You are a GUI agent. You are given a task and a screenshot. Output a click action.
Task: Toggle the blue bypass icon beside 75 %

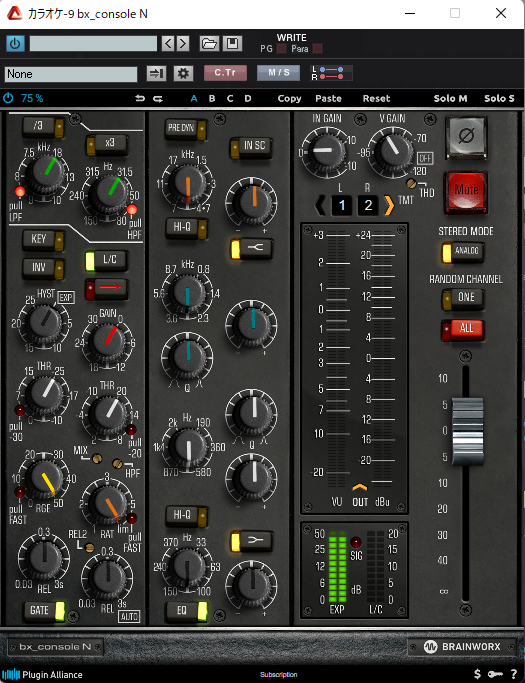[8, 98]
